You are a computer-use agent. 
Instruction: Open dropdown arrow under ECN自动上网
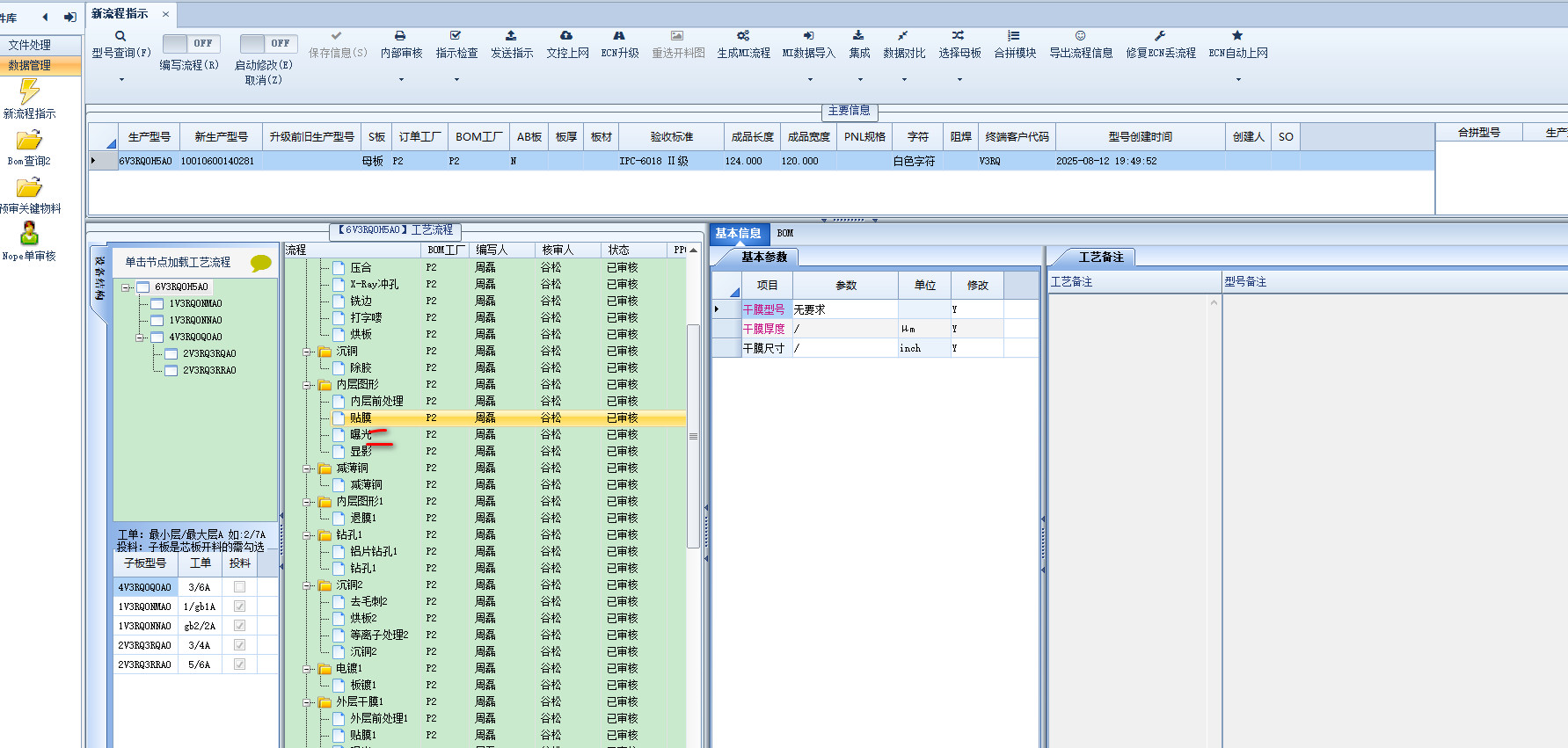click(x=1238, y=80)
